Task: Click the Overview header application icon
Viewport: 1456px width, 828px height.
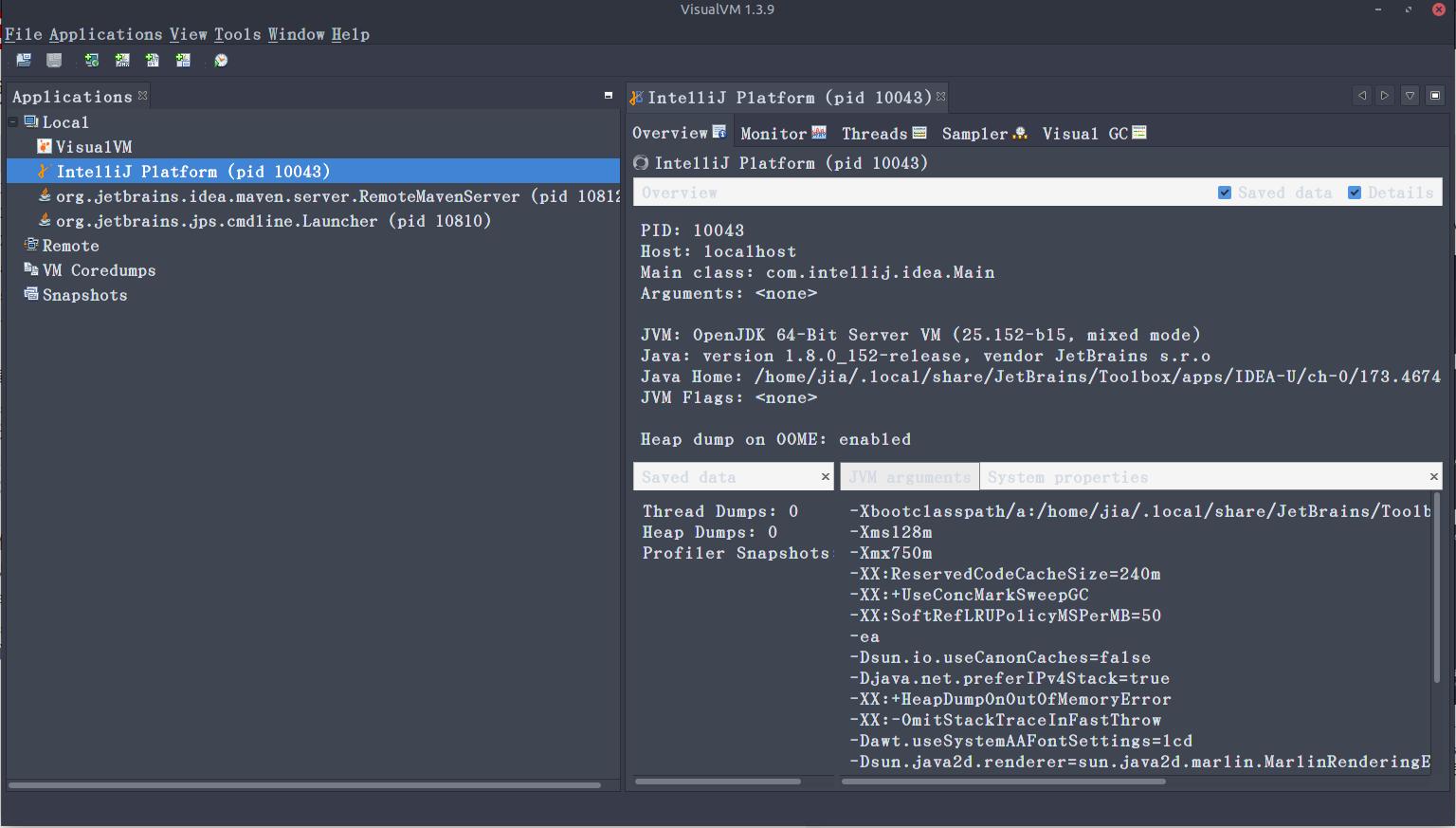Action: [x=641, y=163]
